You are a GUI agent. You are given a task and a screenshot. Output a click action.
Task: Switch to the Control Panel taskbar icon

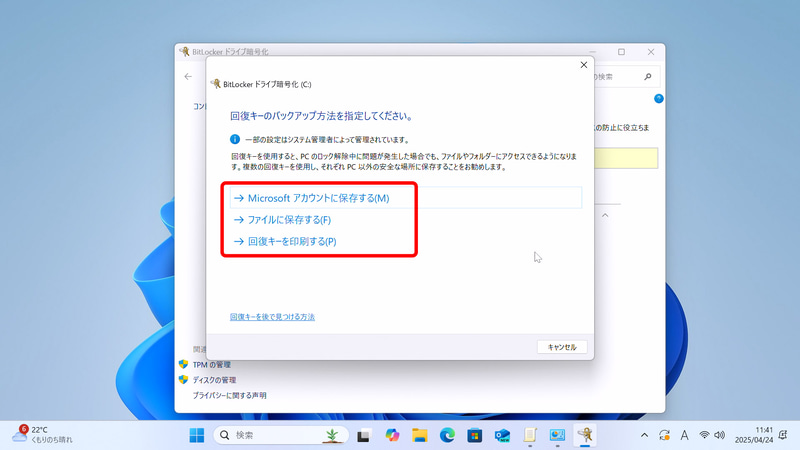pyautogui.click(x=557, y=435)
